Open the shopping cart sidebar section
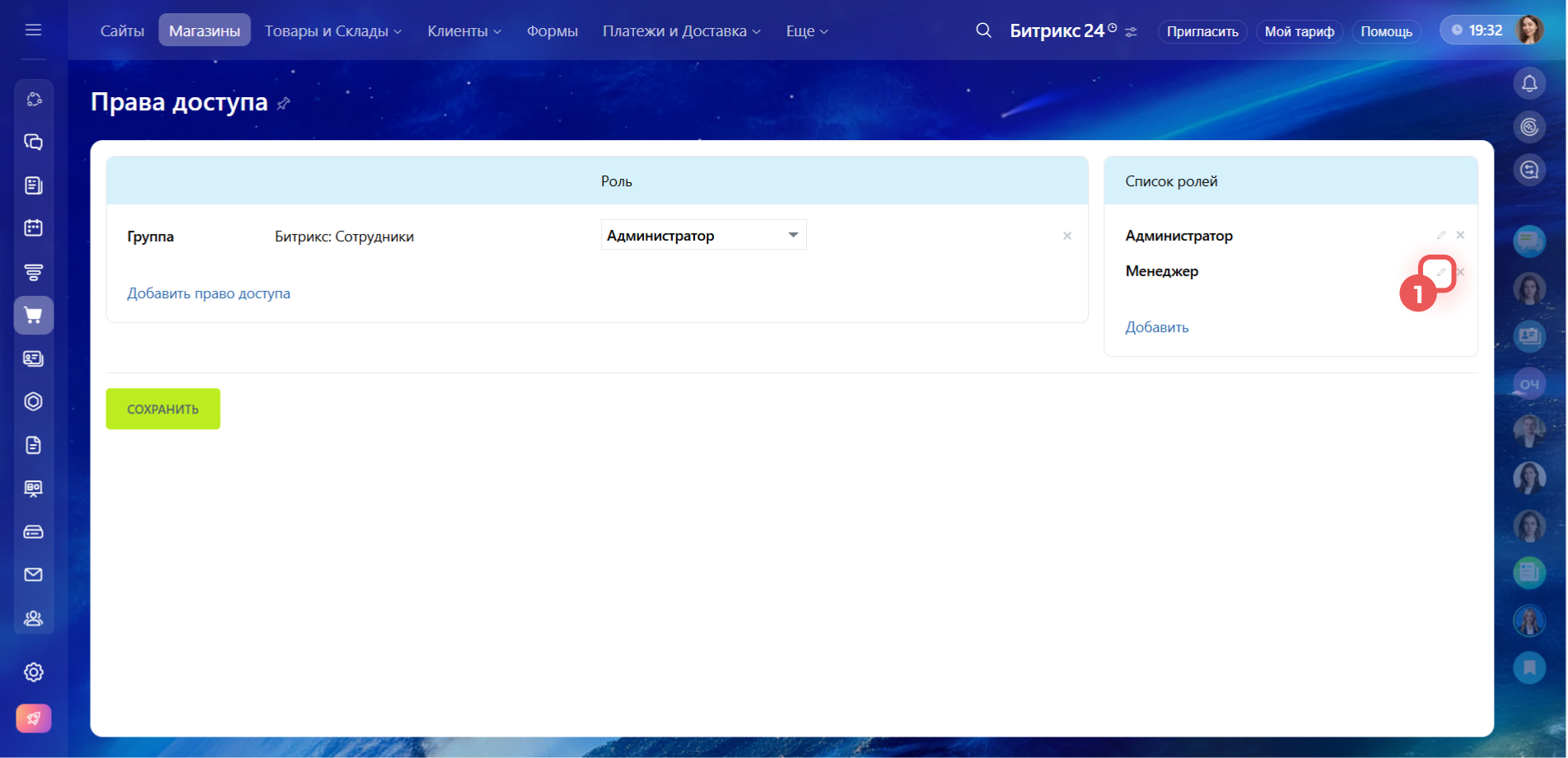The height and width of the screenshot is (758, 1568). tap(34, 316)
